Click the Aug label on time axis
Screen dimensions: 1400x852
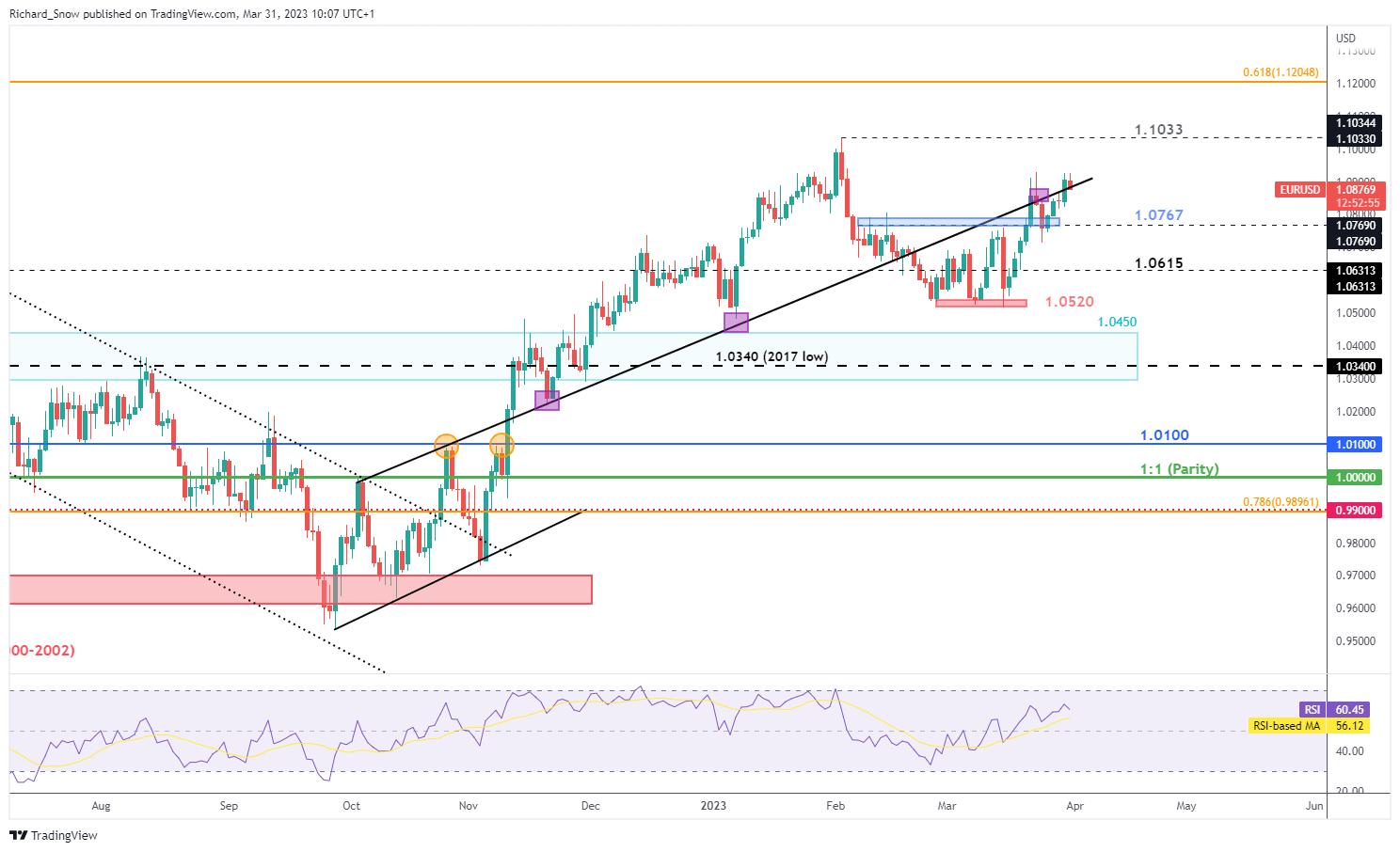click(x=102, y=806)
